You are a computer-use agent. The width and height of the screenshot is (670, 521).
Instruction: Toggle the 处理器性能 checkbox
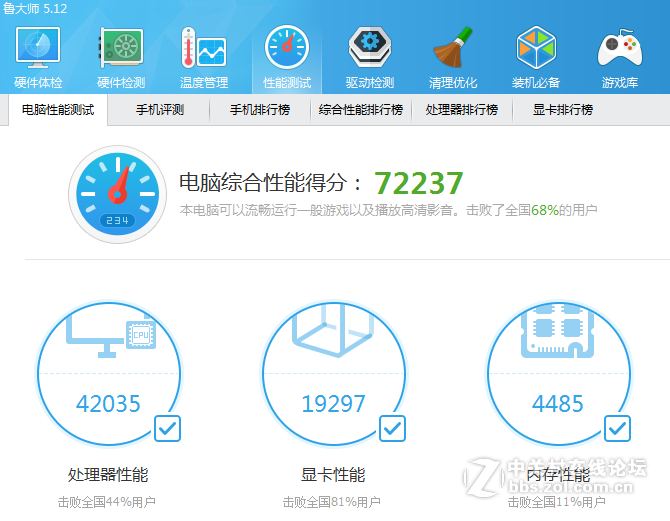pos(168,428)
